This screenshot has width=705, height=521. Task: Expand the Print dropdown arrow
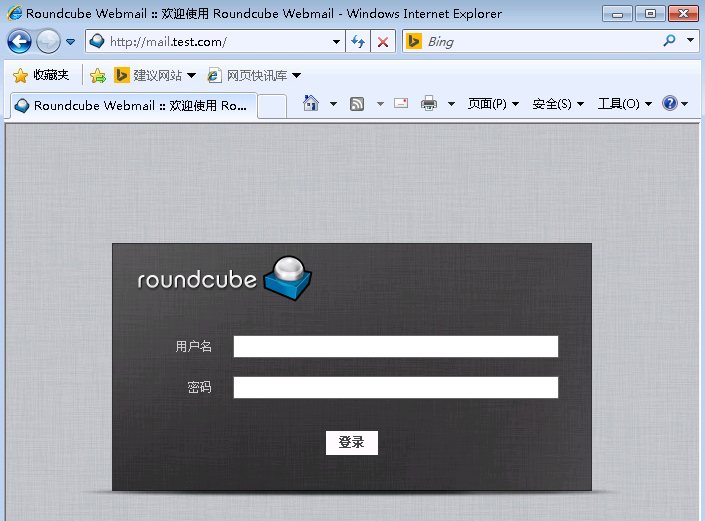point(451,104)
